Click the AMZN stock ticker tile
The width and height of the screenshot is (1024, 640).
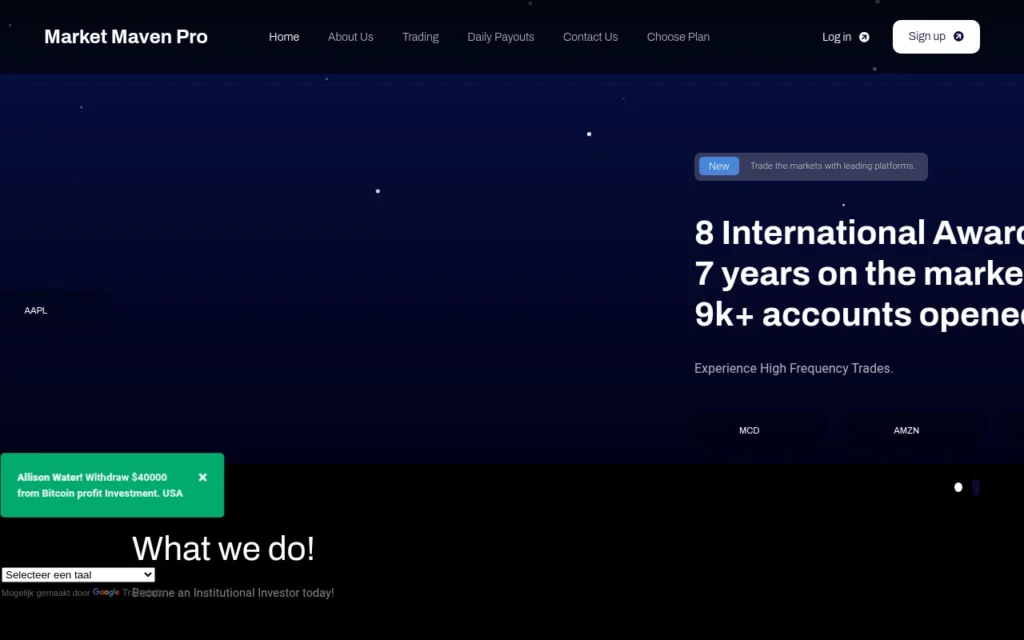[906, 430]
